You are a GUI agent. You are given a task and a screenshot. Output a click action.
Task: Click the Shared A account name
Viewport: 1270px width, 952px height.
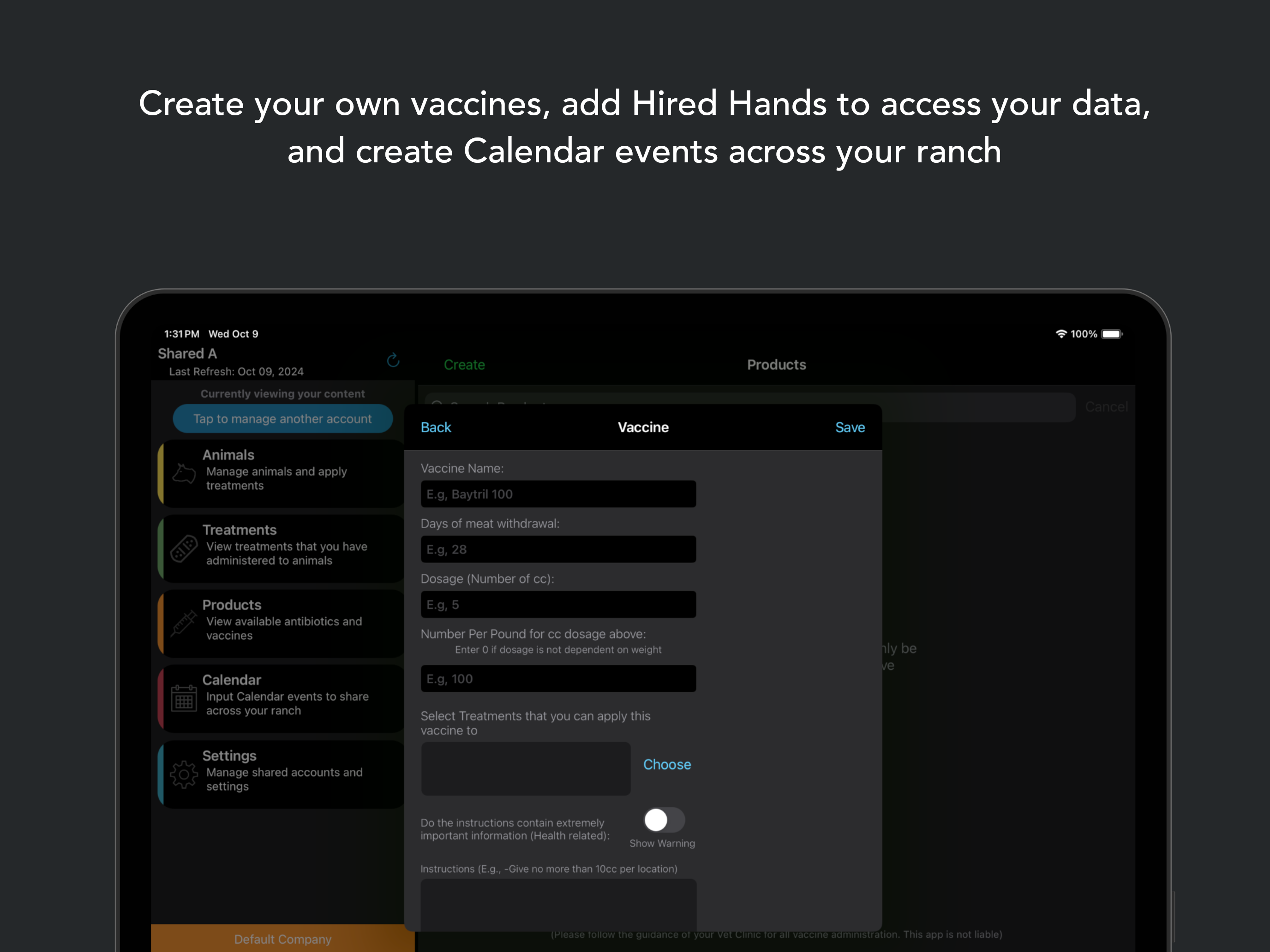click(187, 353)
